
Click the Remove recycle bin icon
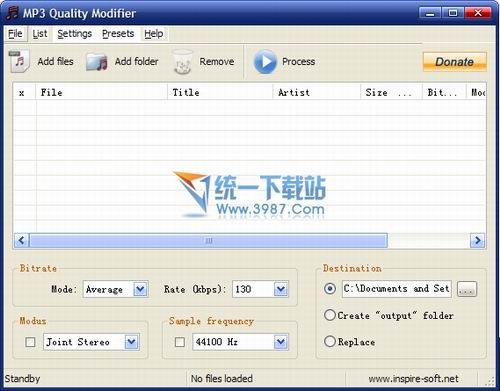click(x=182, y=62)
